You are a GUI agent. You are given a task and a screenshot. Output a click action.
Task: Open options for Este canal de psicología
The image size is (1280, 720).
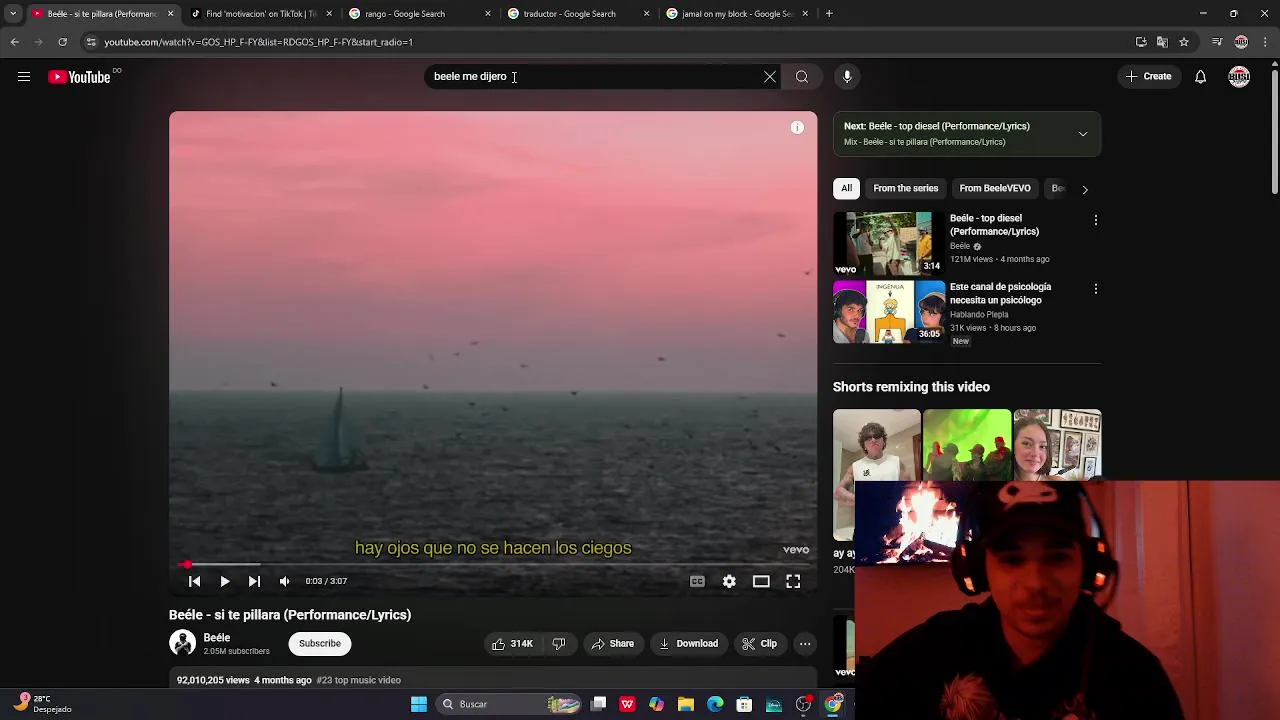tap(1096, 289)
